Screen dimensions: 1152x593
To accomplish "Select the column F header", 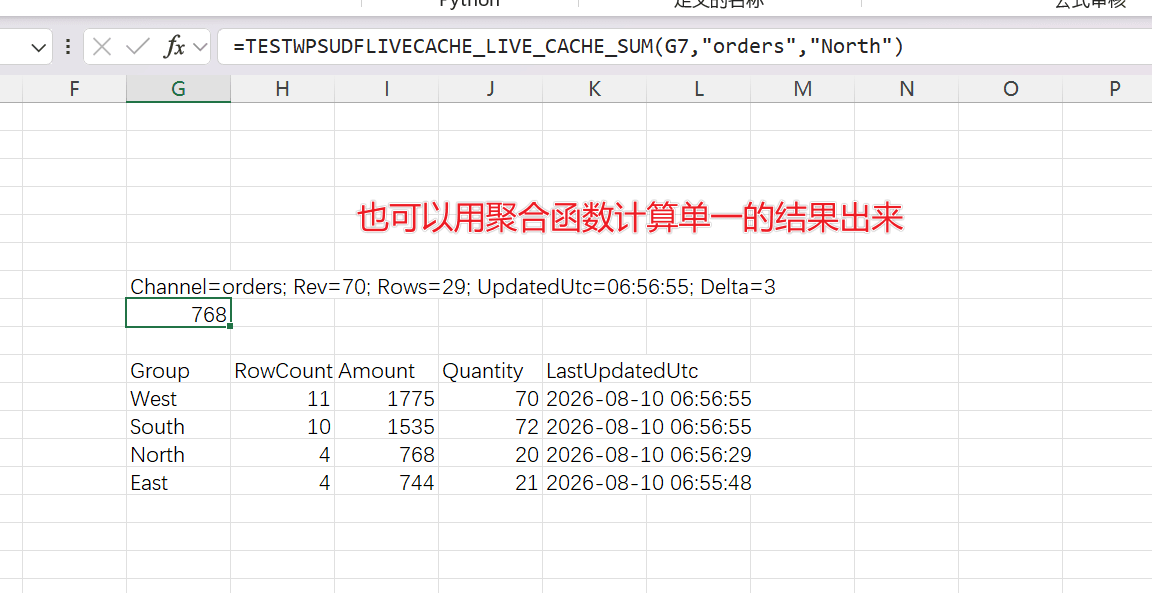I will [x=74, y=89].
